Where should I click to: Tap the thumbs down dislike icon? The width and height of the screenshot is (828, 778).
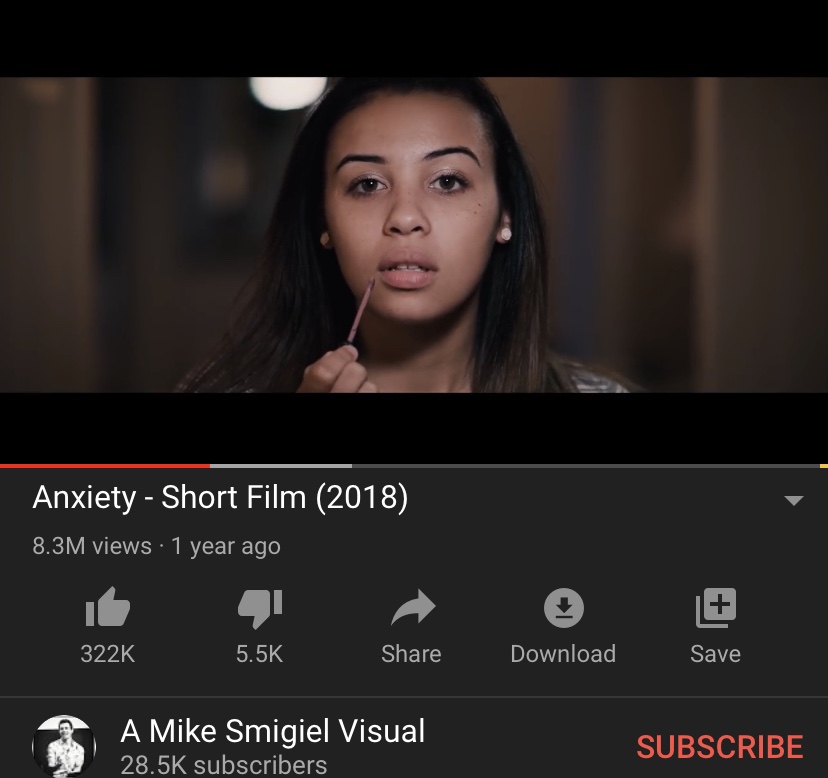coord(260,608)
